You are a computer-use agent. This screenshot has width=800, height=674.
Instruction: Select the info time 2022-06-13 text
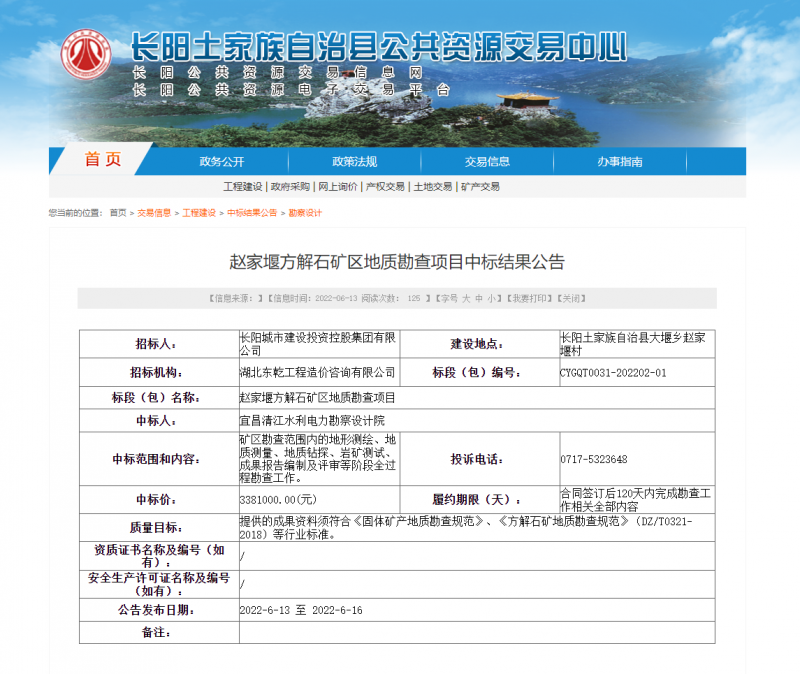pos(336,298)
